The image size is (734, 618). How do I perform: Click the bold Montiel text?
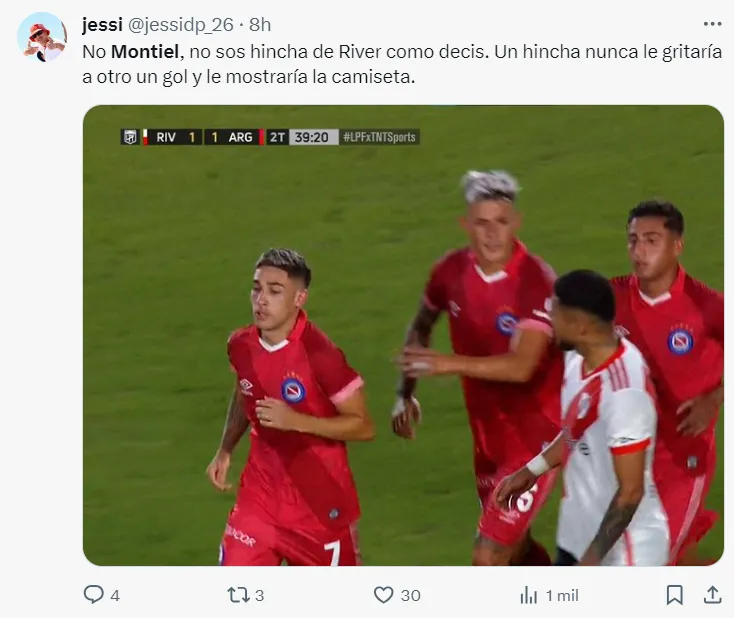pos(145,52)
